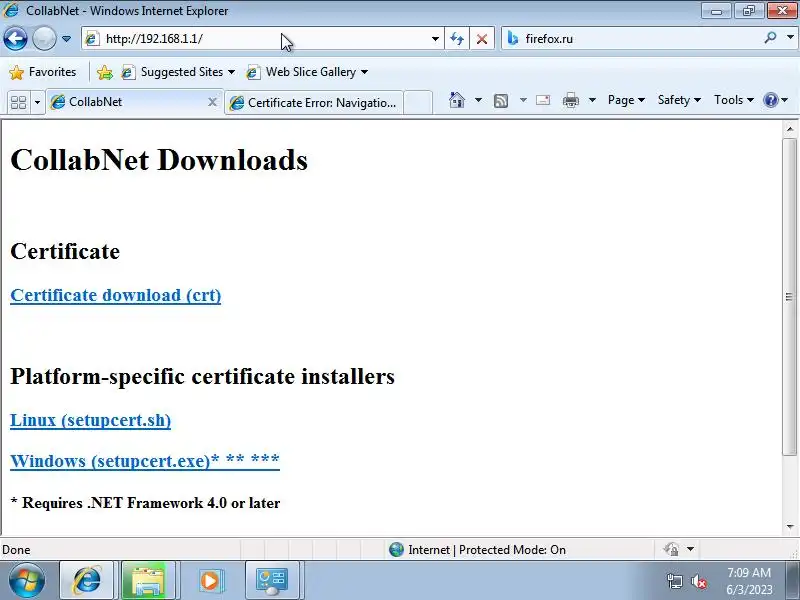Open the Help question mark menu
800x600 pixels.
coord(775,100)
